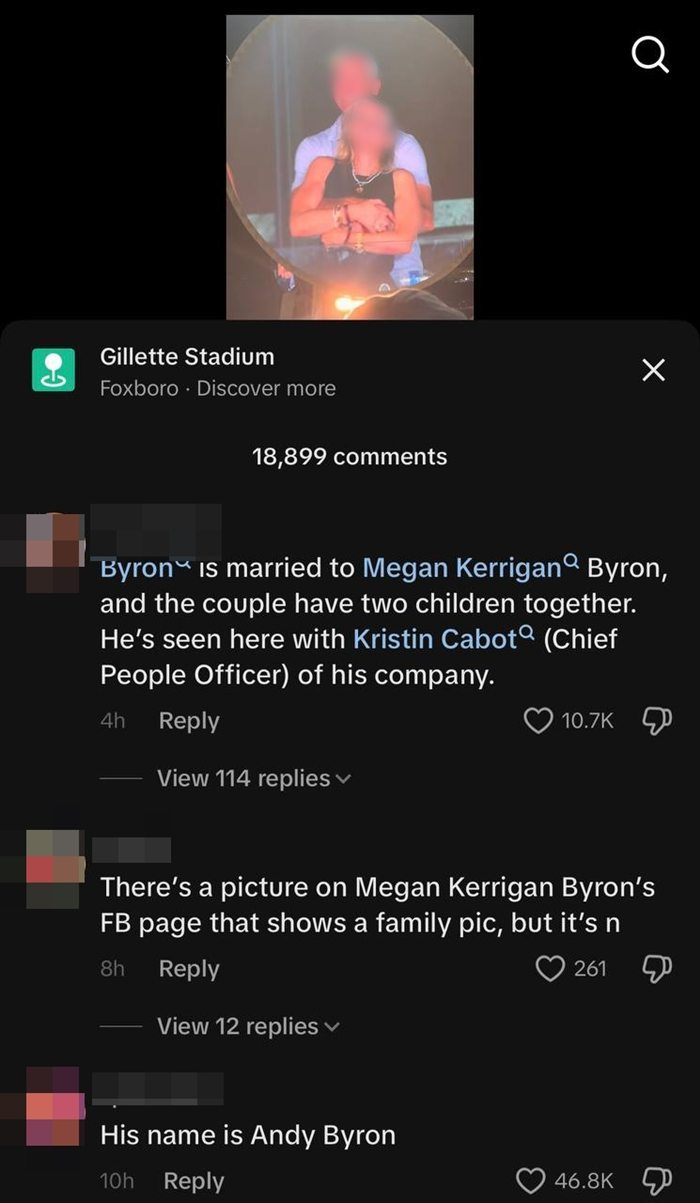Dislike the Megan Kerrigan FB page comment
The image size is (700, 1203).
click(658, 968)
